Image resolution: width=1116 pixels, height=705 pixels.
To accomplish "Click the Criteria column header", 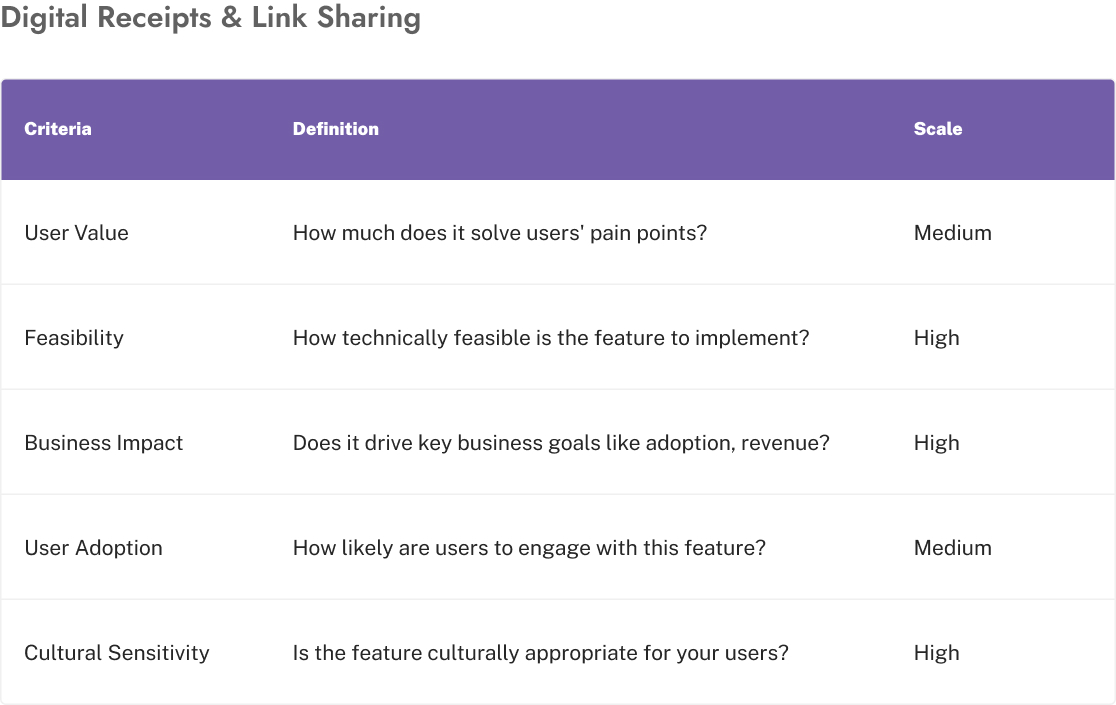I will (x=58, y=129).
